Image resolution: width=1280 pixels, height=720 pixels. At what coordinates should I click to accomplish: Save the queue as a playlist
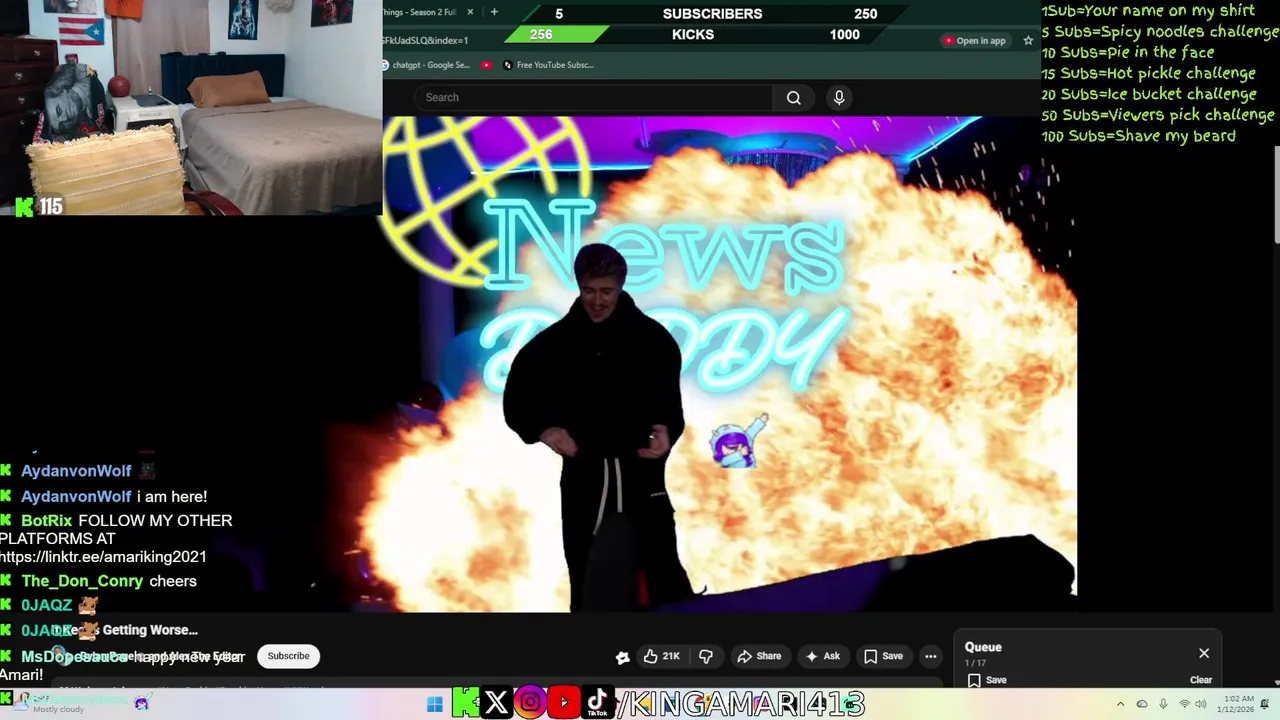(986, 680)
